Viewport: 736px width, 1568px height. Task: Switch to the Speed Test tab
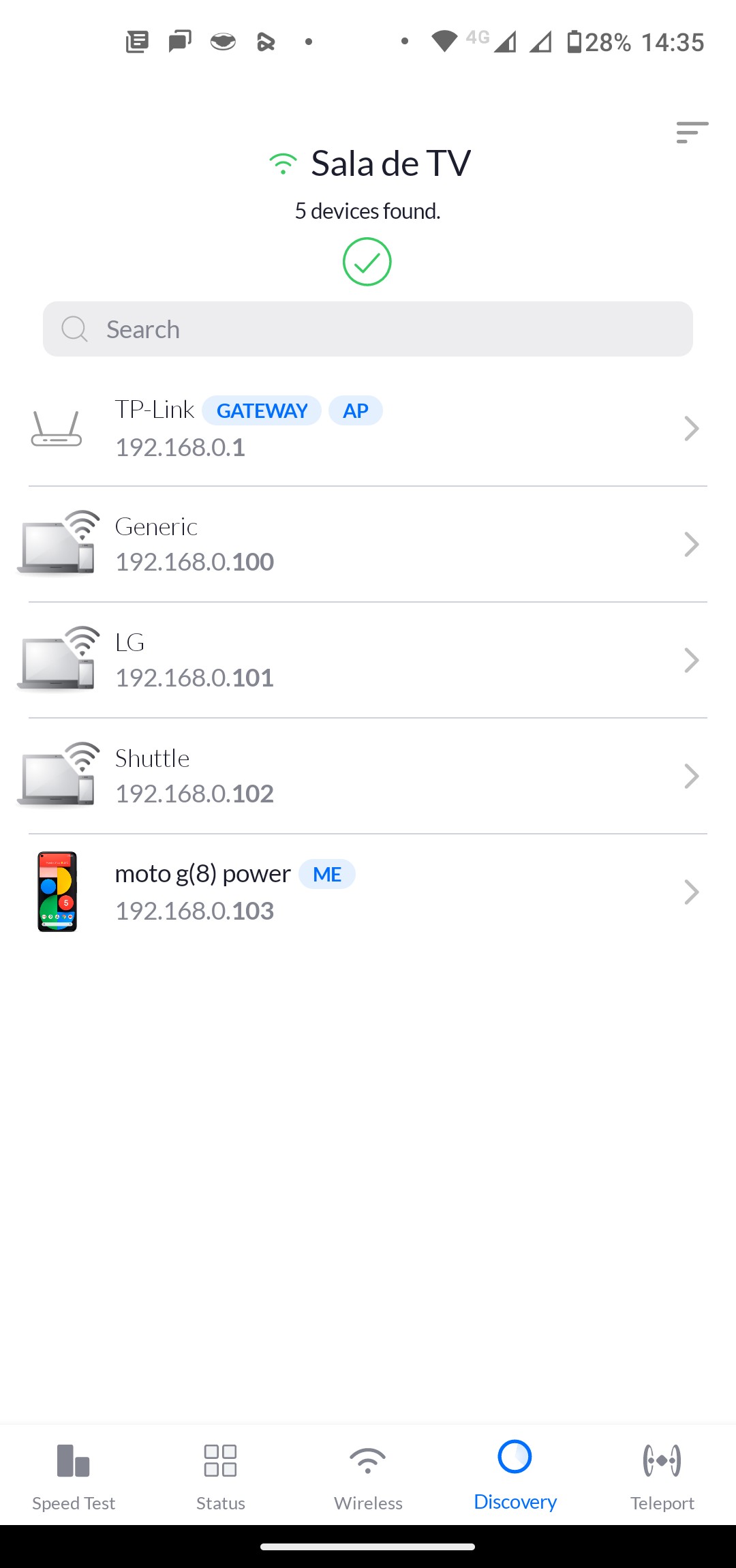click(74, 1475)
